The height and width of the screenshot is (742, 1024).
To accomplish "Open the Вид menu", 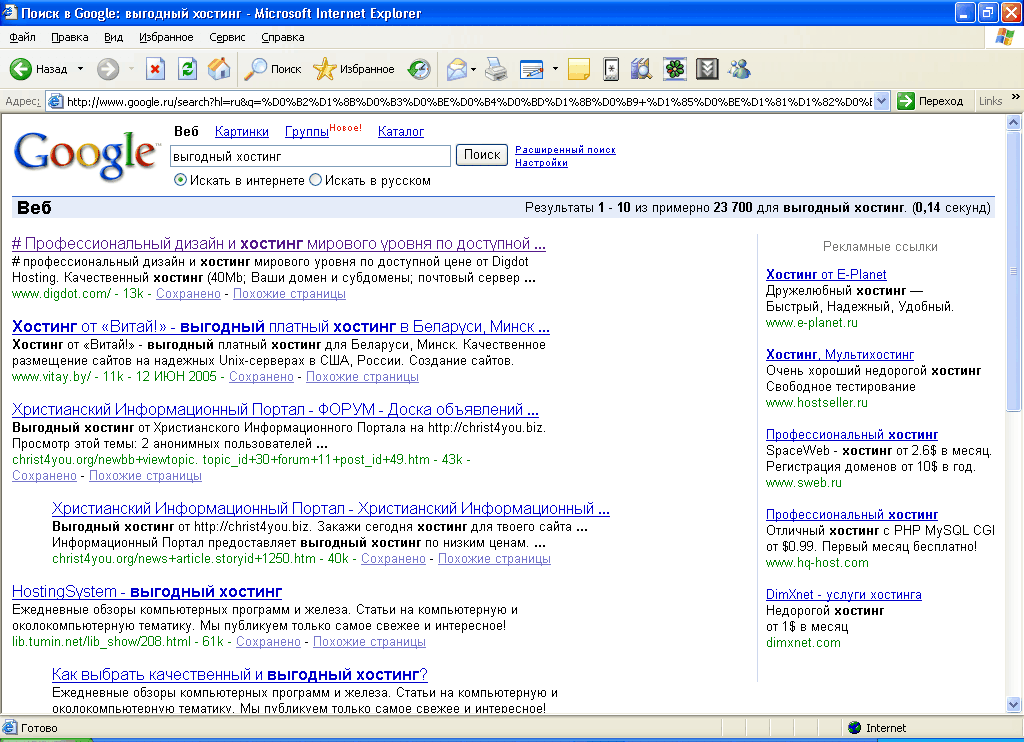I will coord(114,37).
